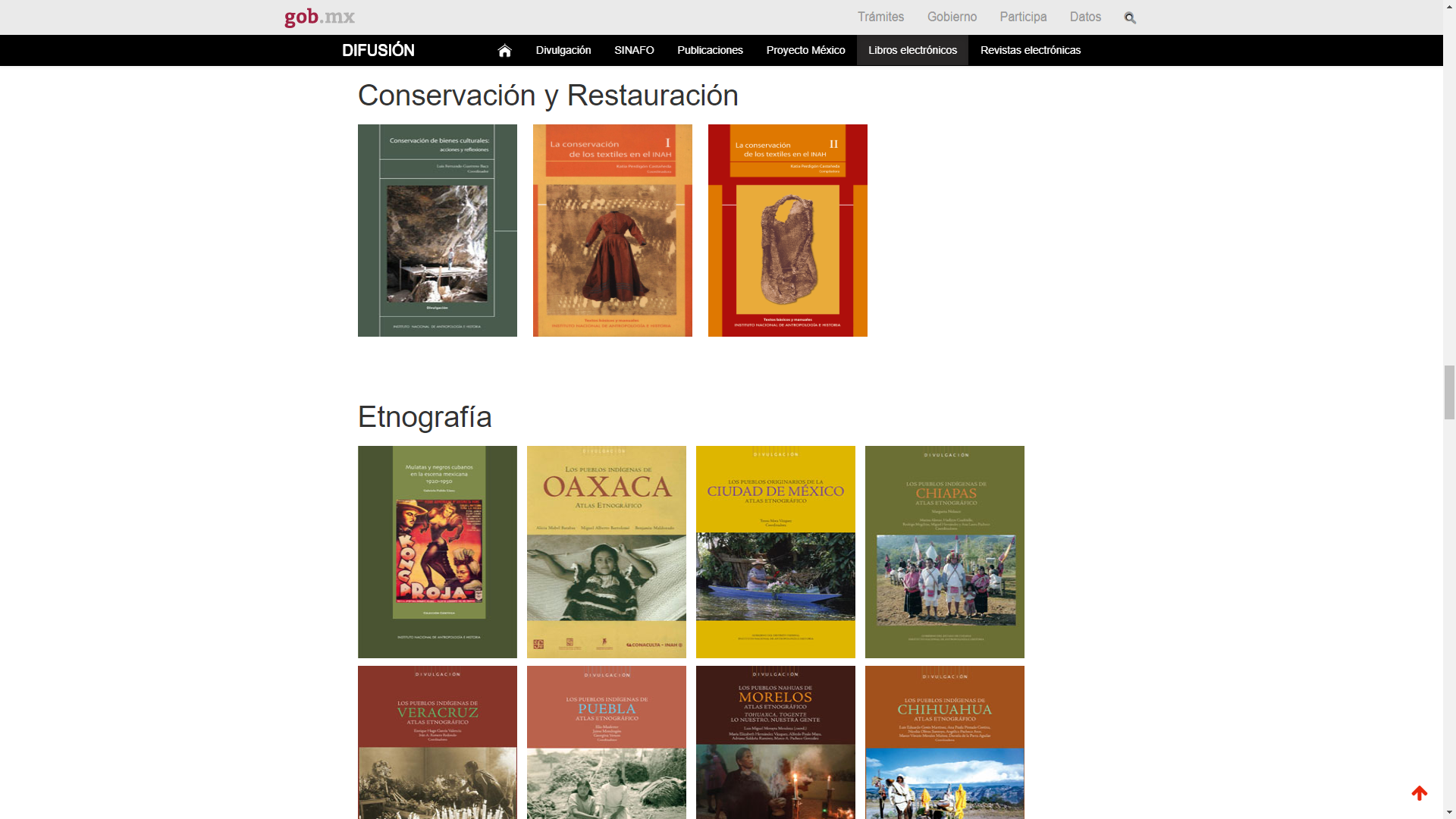Open the Divulgación menu item

pyautogui.click(x=563, y=51)
